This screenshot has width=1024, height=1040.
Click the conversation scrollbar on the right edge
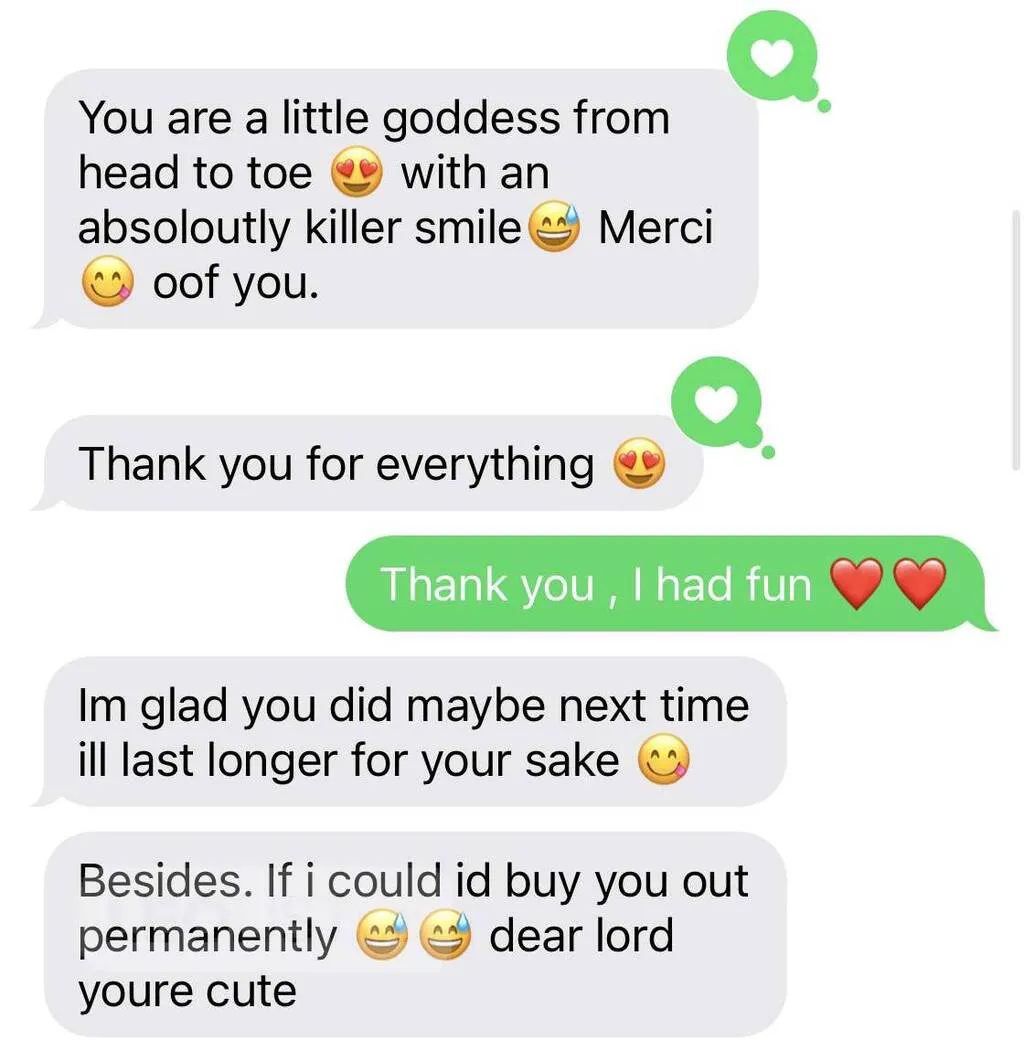(1015, 340)
